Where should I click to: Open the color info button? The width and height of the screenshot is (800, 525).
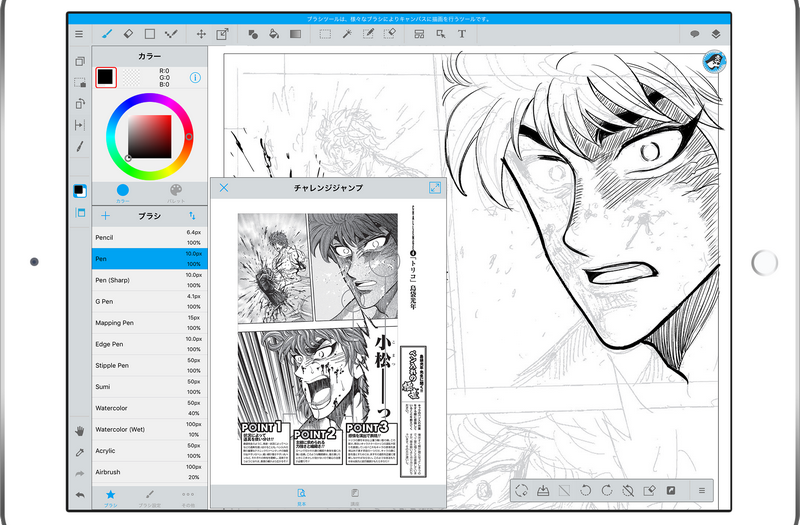tap(195, 78)
